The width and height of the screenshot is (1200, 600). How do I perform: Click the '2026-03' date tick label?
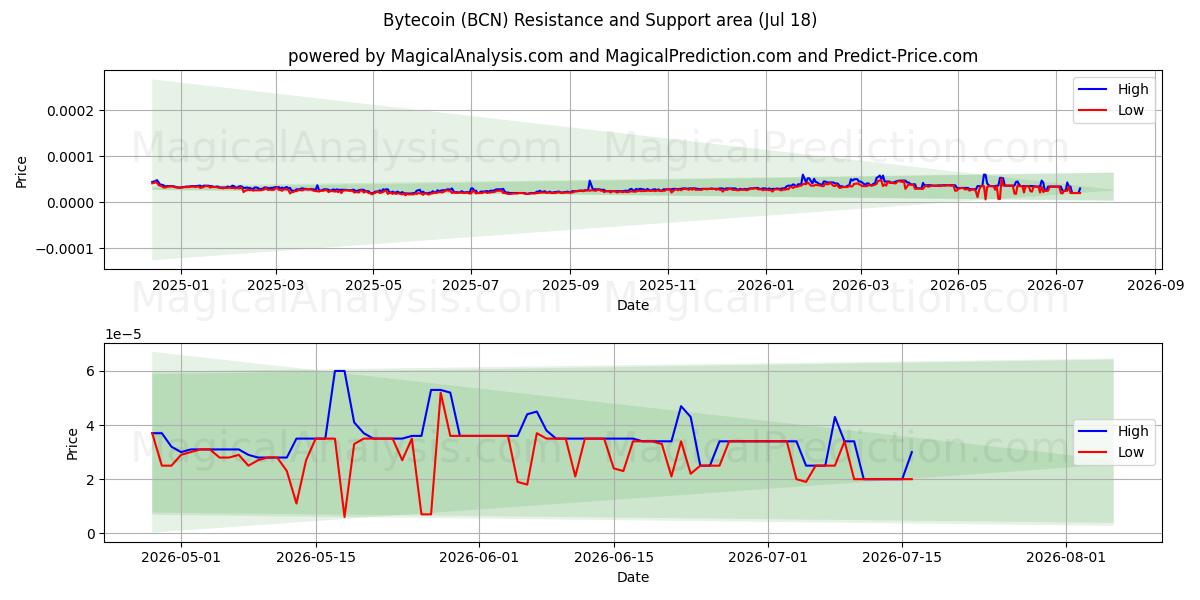coord(861,286)
